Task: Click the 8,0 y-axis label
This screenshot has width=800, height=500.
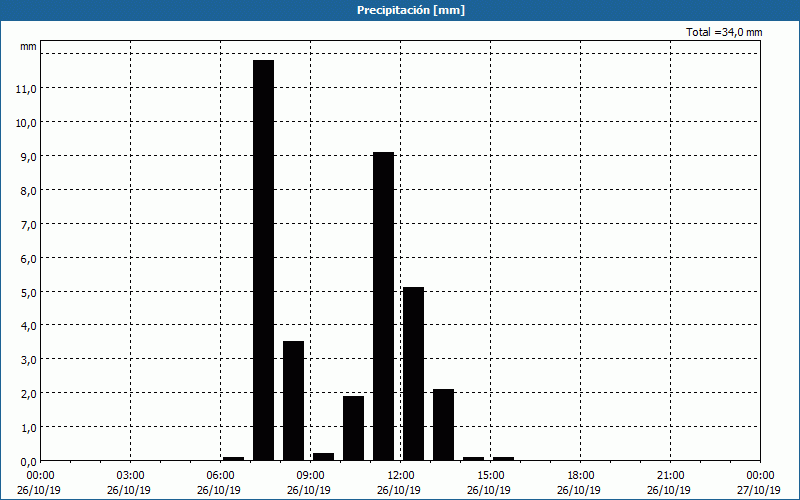Action: 28,191
